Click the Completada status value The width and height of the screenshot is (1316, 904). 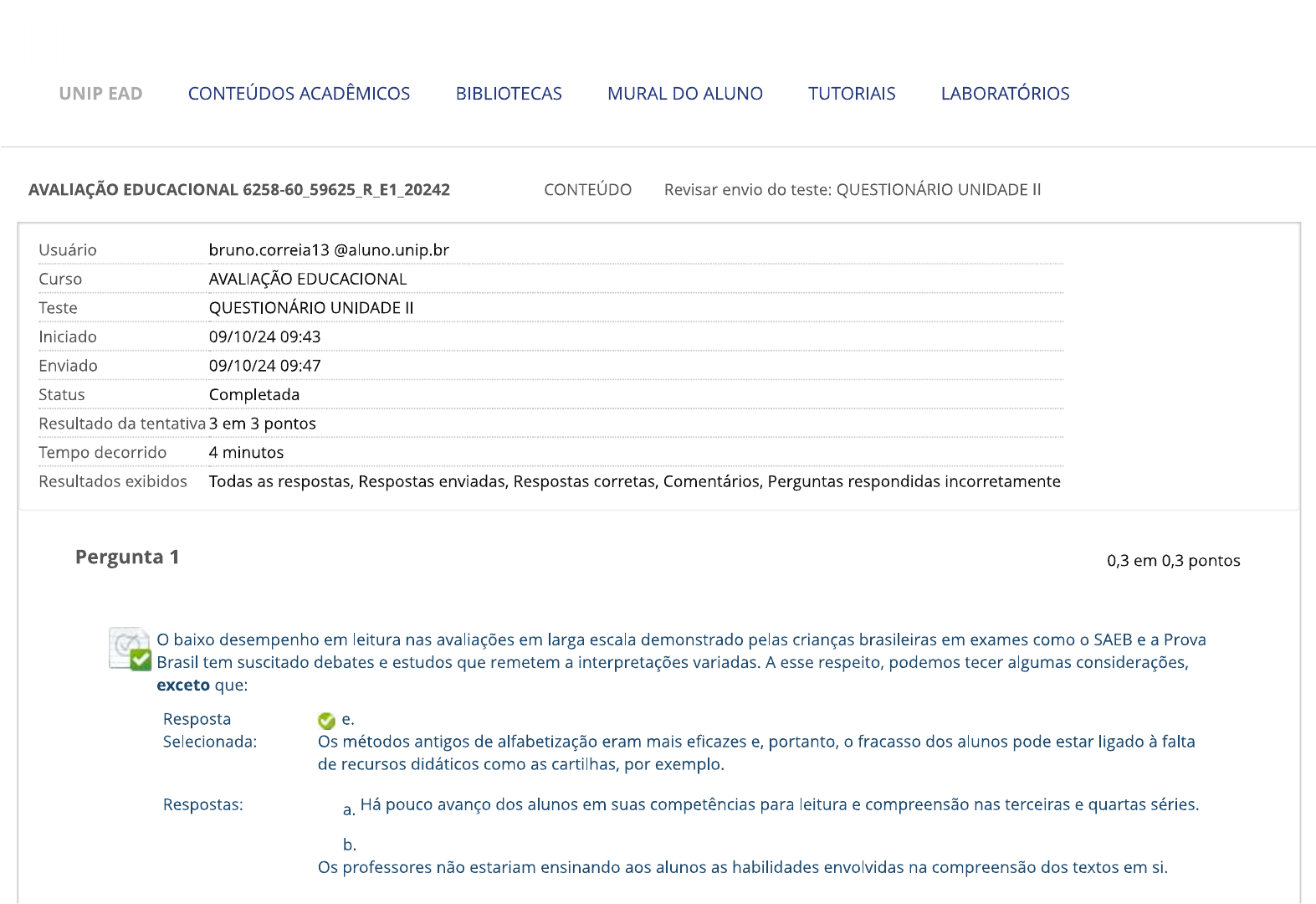tap(254, 395)
